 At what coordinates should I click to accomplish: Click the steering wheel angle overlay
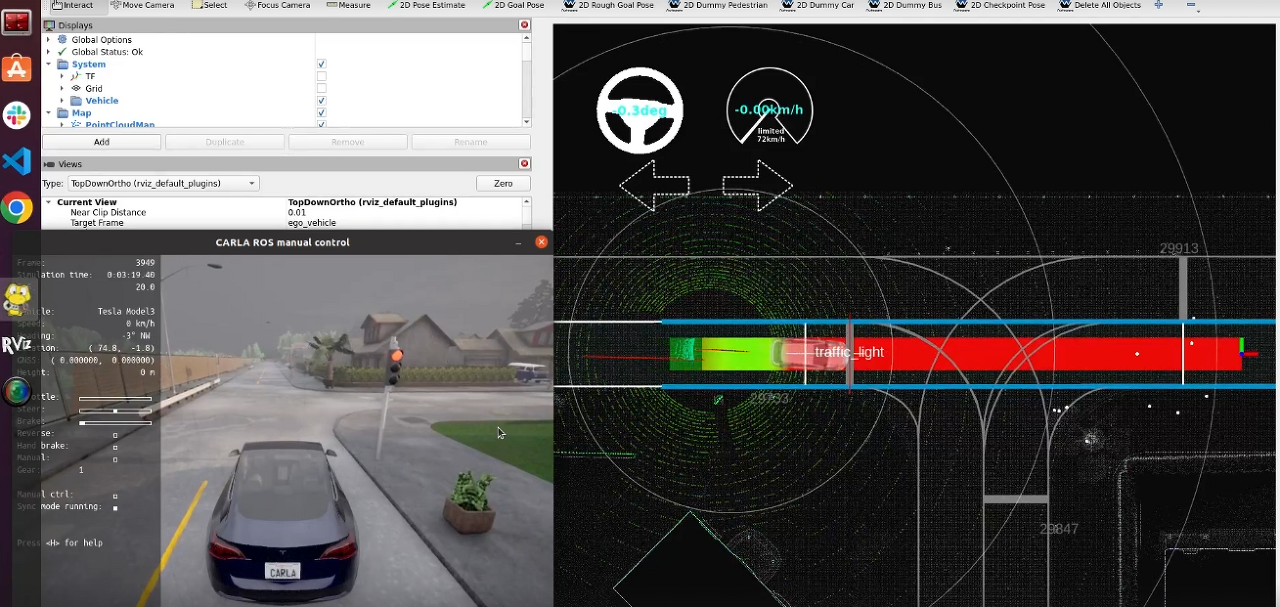[640, 110]
